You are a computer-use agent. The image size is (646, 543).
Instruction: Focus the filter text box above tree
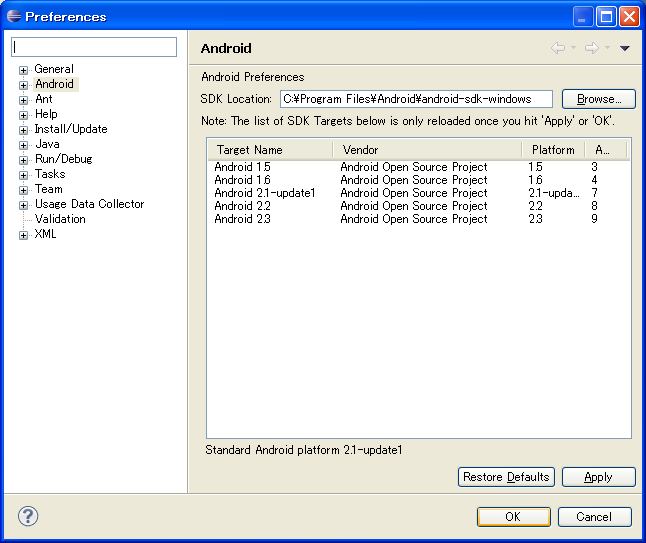(94, 47)
